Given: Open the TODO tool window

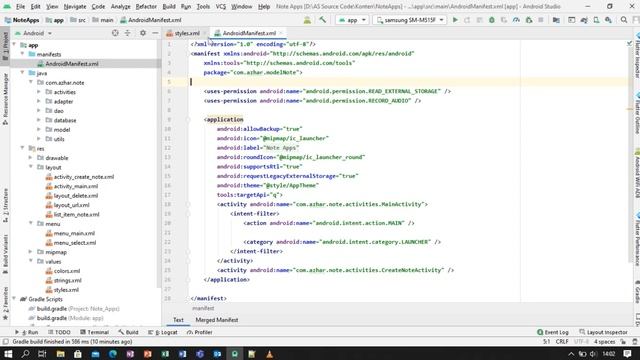Looking at the screenshot, I should pos(59,332).
